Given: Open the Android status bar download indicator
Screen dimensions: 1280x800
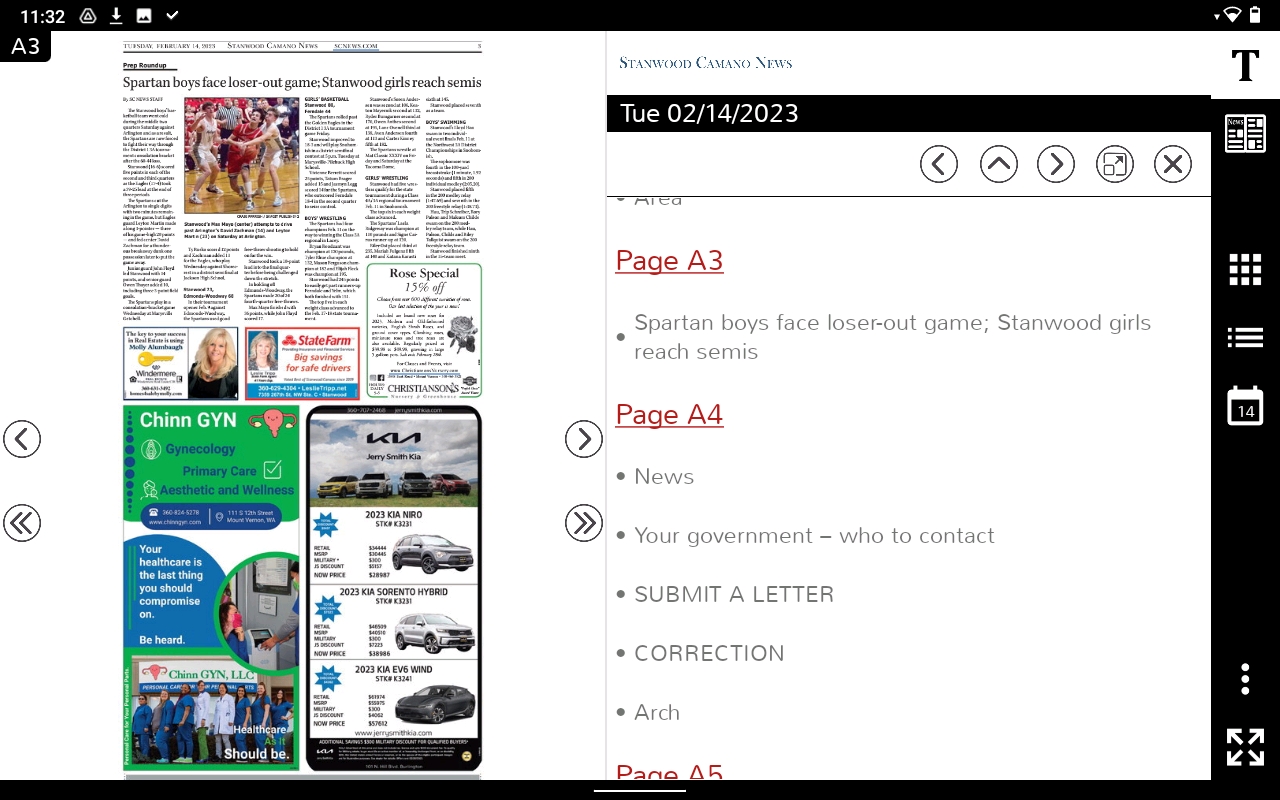Looking at the screenshot, I should coord(116,15).
